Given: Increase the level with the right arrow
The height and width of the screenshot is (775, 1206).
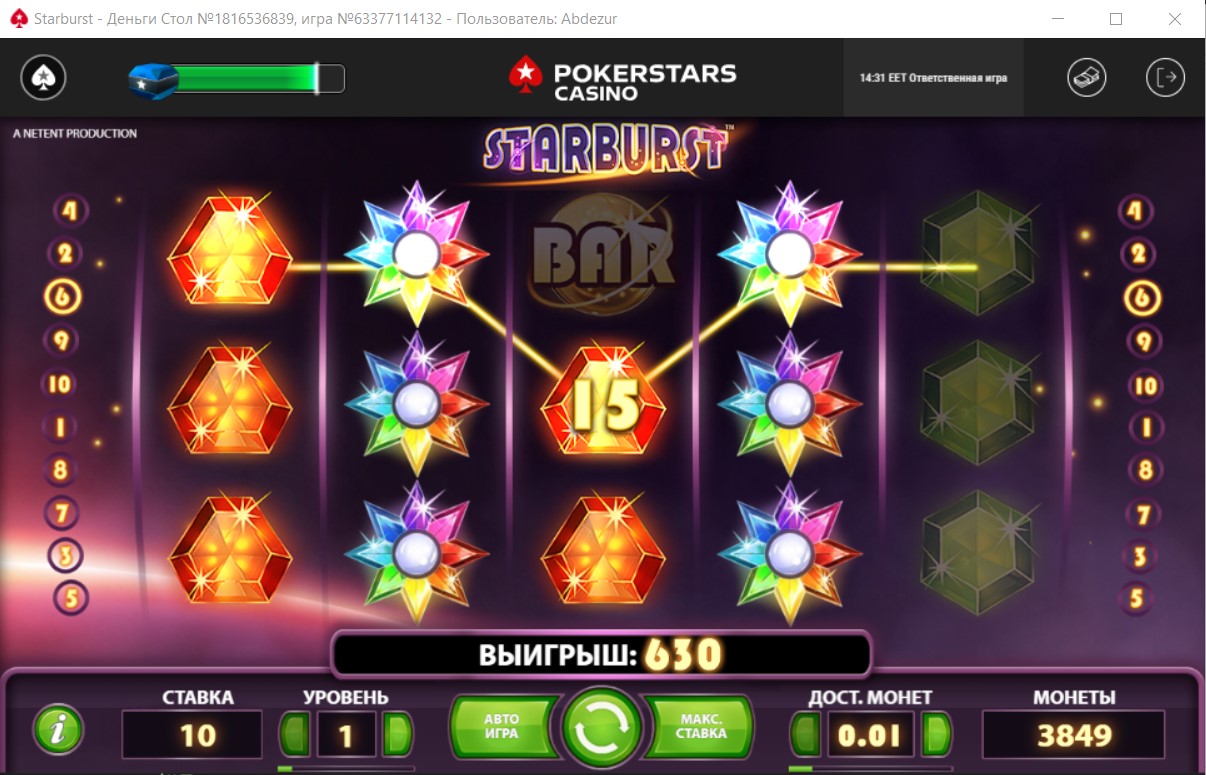Looking at the screenshot, I should pos(397,735).
